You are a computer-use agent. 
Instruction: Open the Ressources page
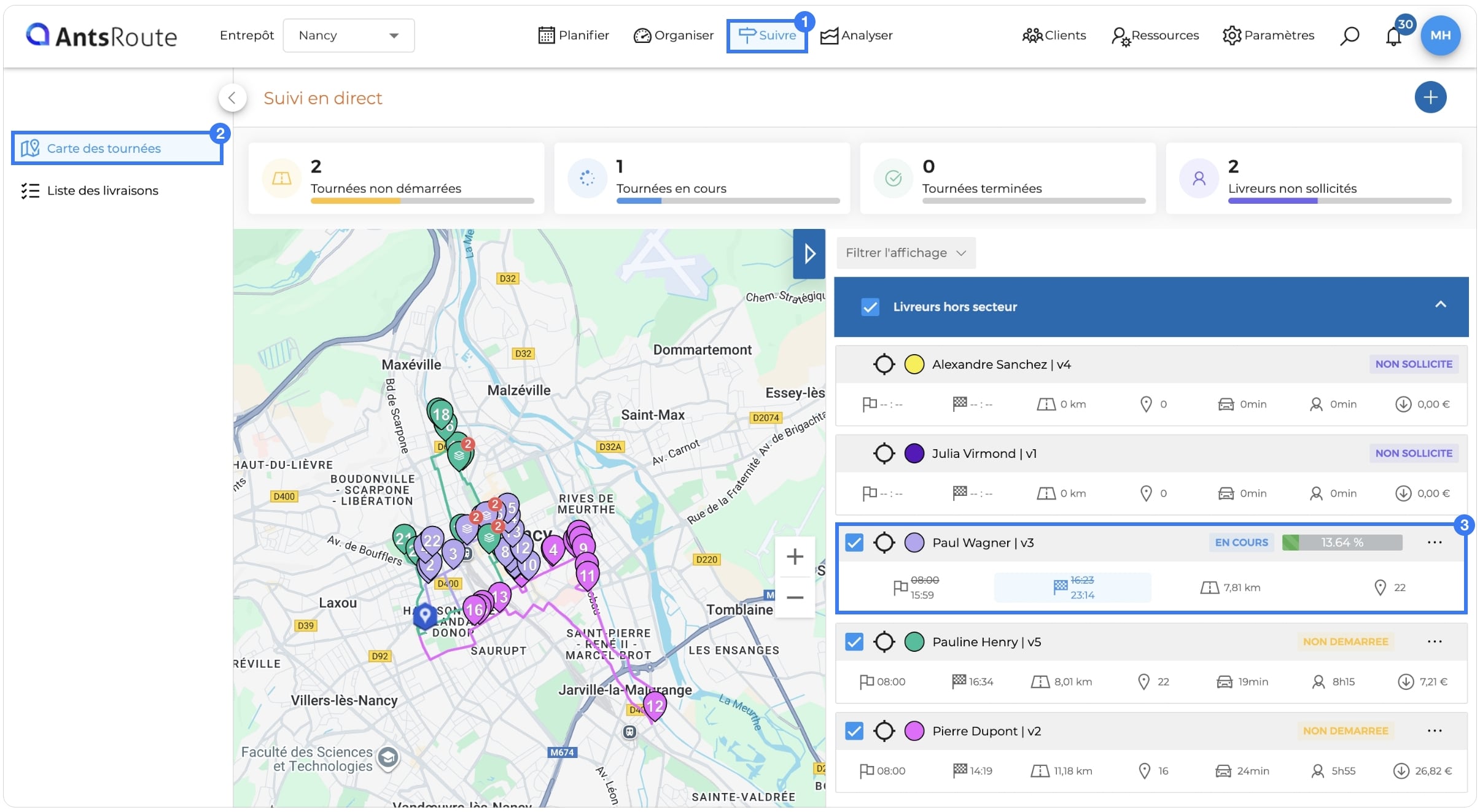tap(1155, 36)
